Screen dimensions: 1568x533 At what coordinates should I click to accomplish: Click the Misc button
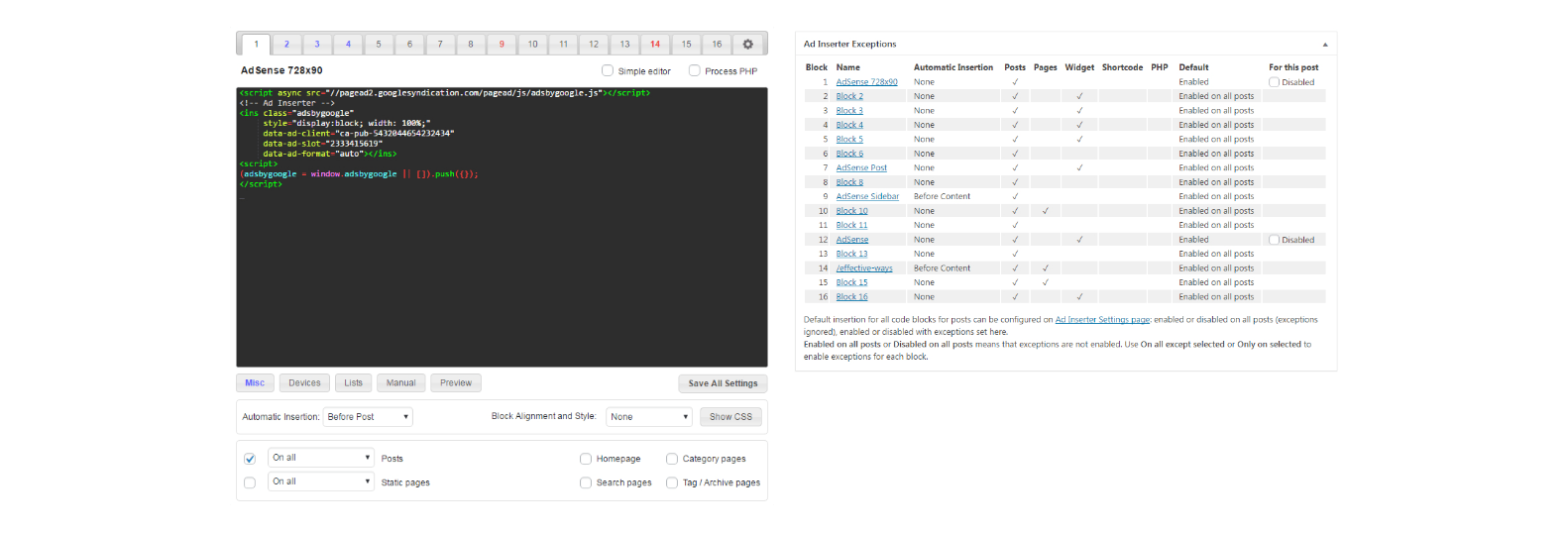[x=255, y=382]
